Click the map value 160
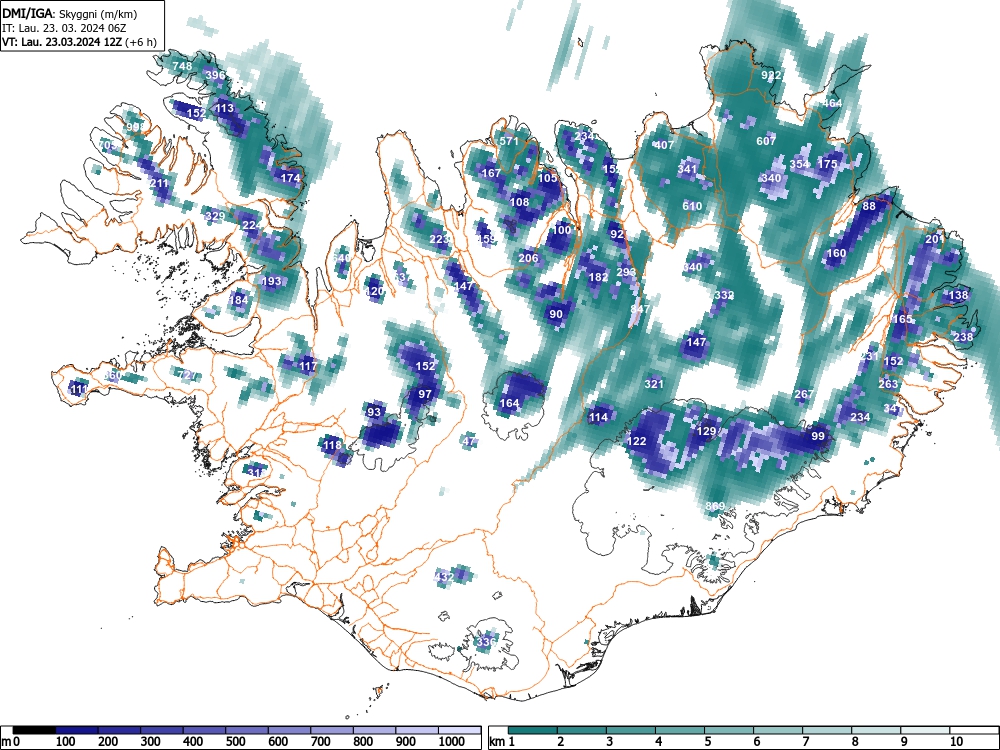The image size is (1000, 750). pos(836,253)
